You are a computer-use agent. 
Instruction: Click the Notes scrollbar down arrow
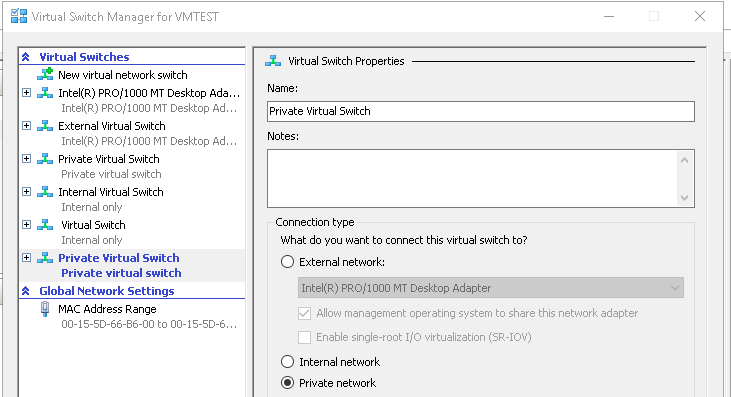(684, 198)
